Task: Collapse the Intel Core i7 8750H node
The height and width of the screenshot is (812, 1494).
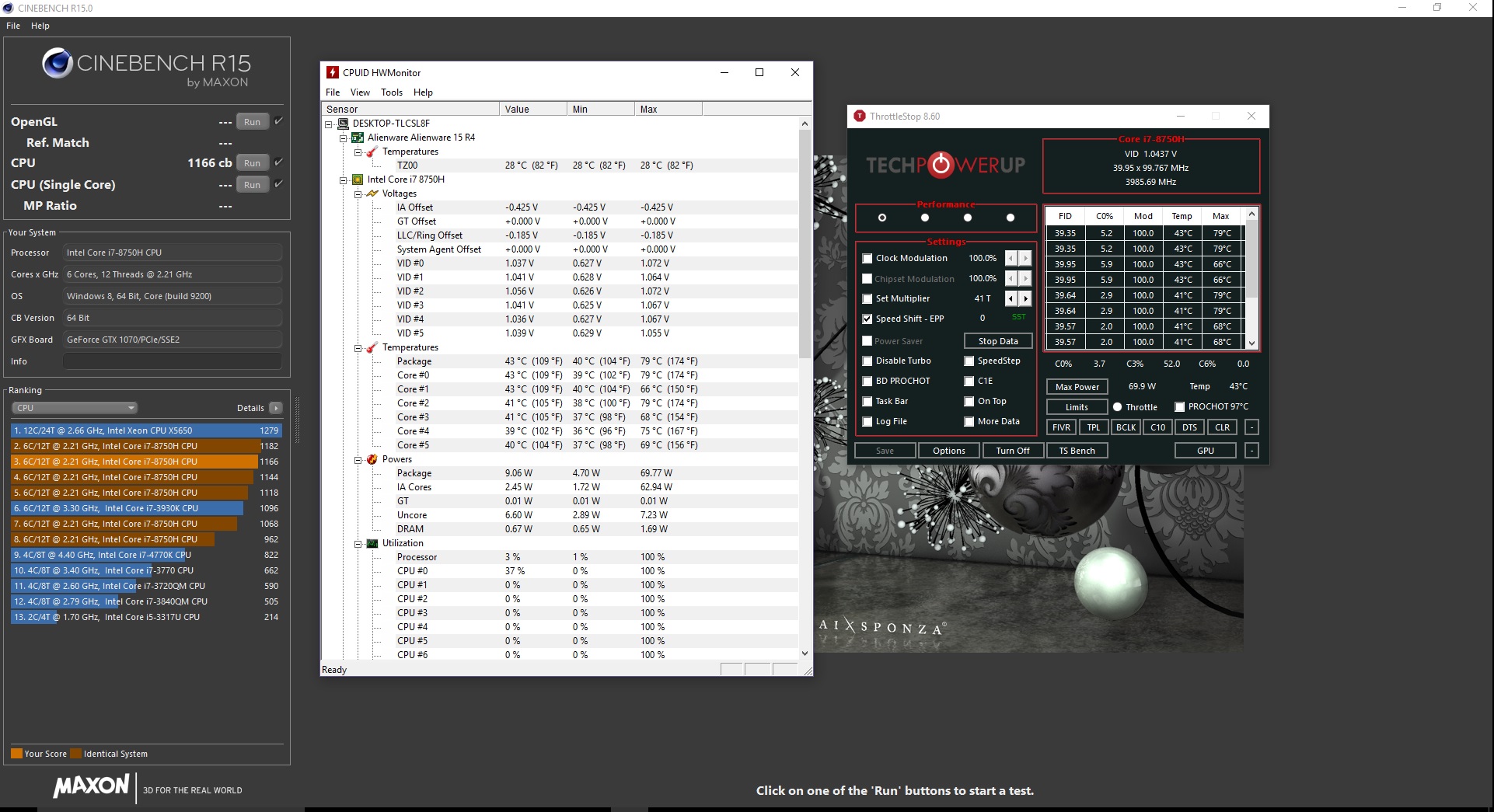Action: click(343, 179)
